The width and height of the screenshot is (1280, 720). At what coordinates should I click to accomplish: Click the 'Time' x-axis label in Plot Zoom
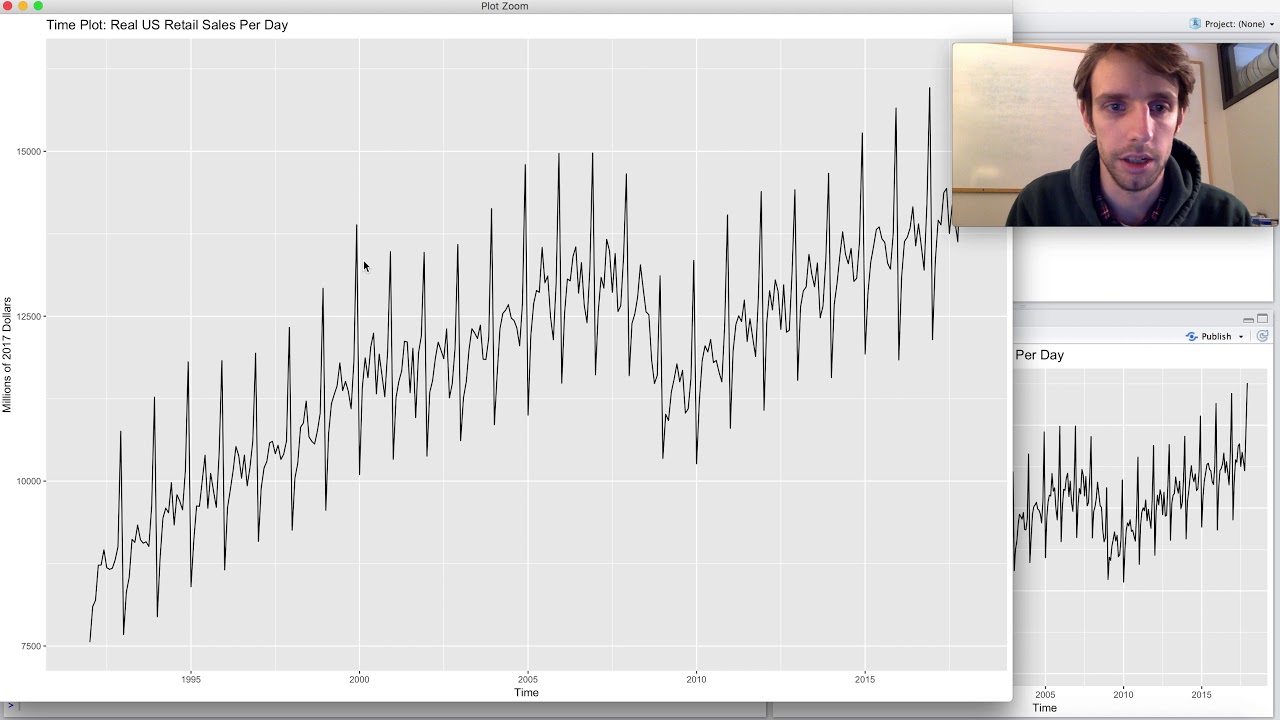coord(526,692)
